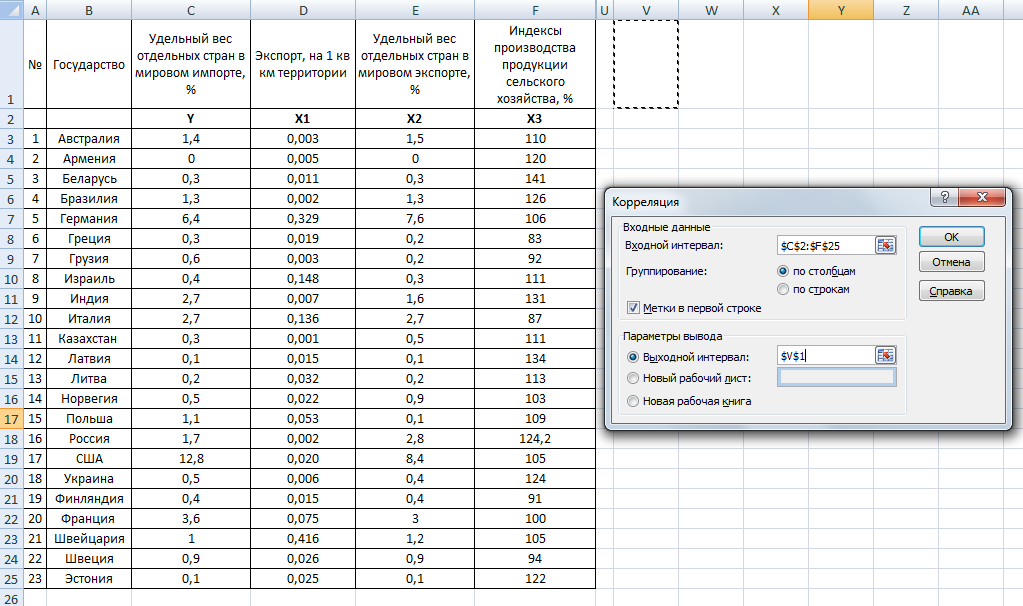Select column F header
1023x606 pixels.
tap(535, 10)
